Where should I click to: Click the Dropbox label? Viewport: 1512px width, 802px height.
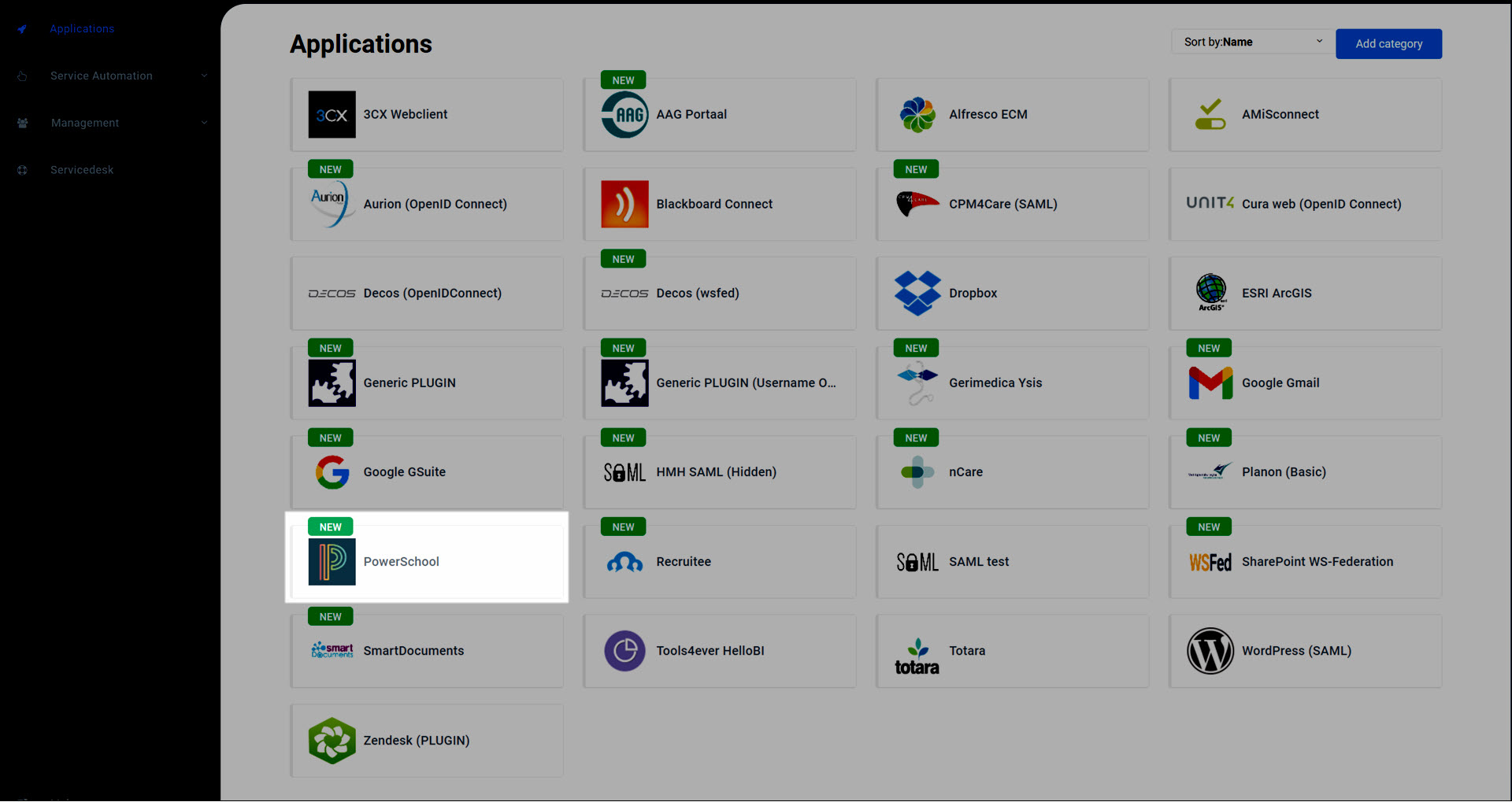click(973, 294)
